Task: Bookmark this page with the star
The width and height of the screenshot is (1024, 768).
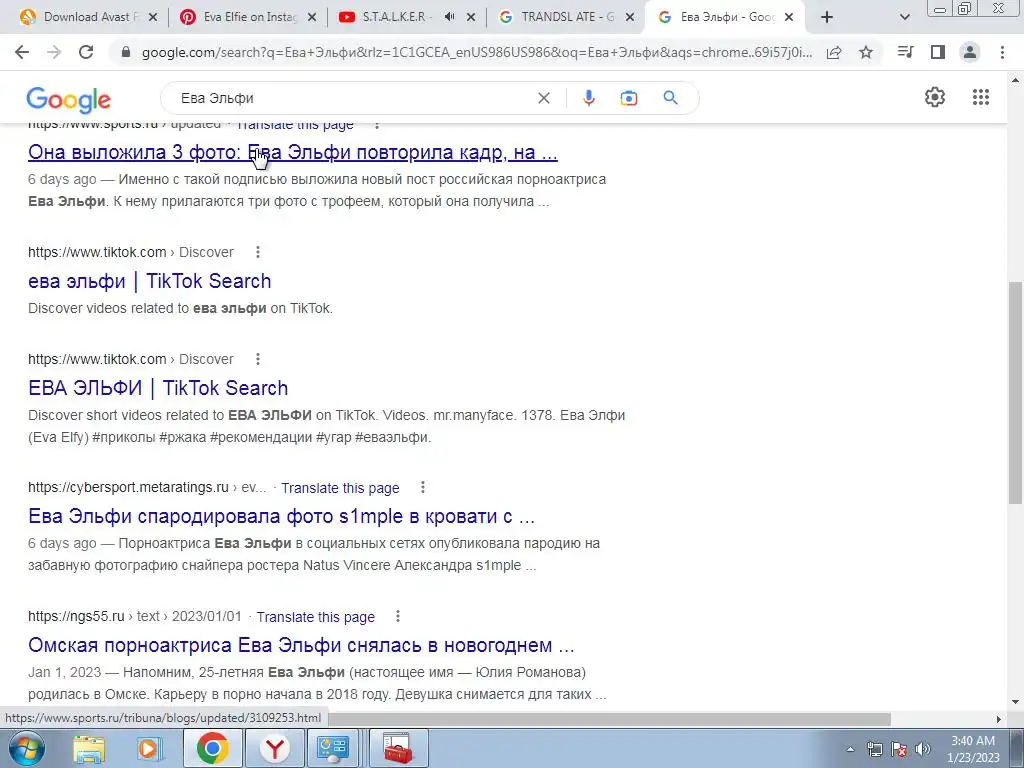Action: [x=866, y=52]
